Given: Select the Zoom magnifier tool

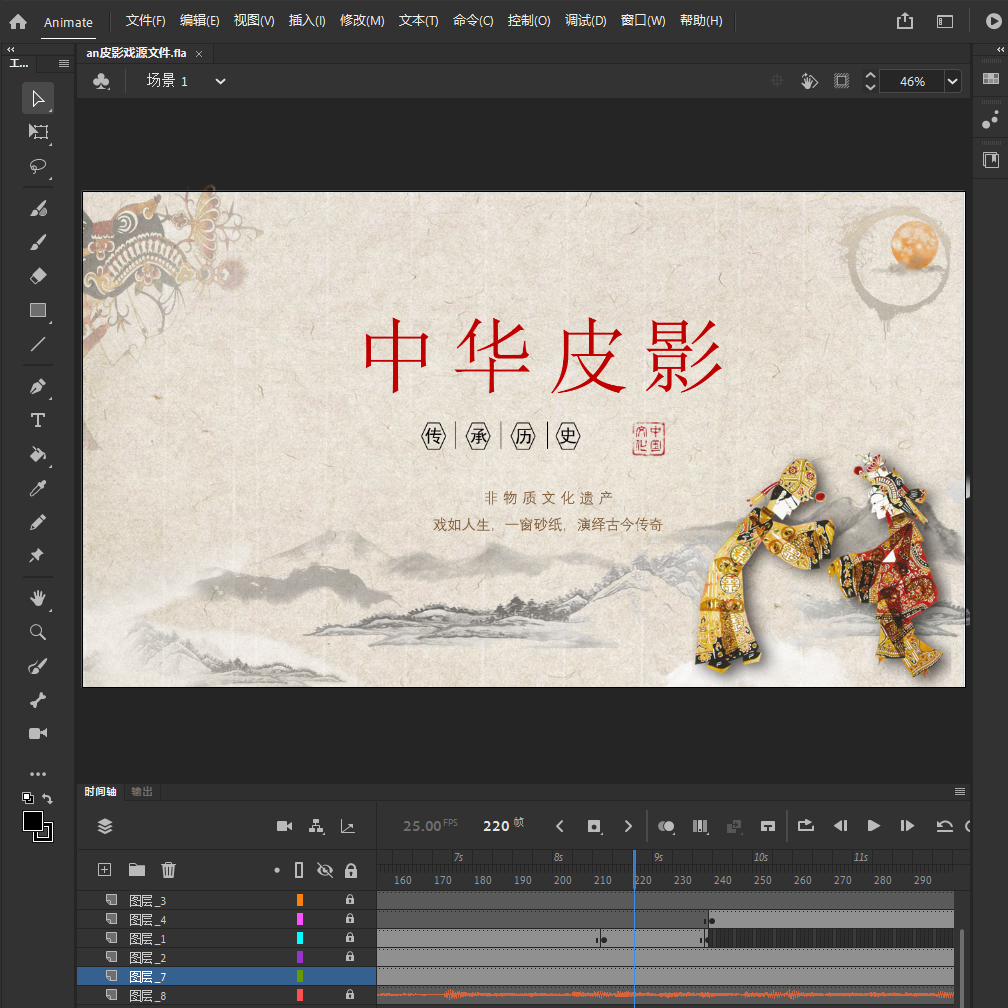Looking at the screenshot, I should click(x=38, y=633).
